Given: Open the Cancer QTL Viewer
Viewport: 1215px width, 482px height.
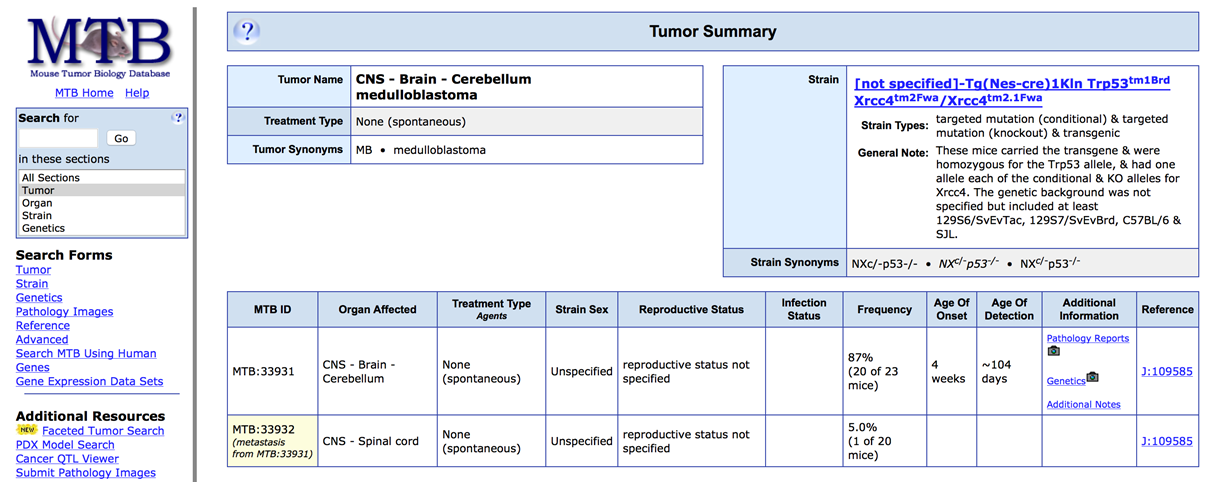Looking at the screenshot, I should coord(67,459).
